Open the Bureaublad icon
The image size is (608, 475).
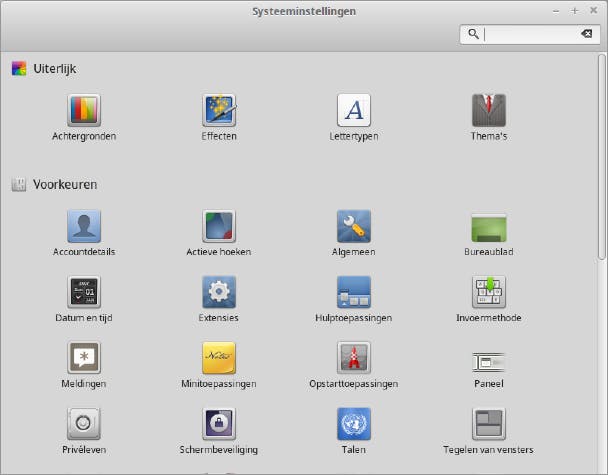tap(489, 227)
